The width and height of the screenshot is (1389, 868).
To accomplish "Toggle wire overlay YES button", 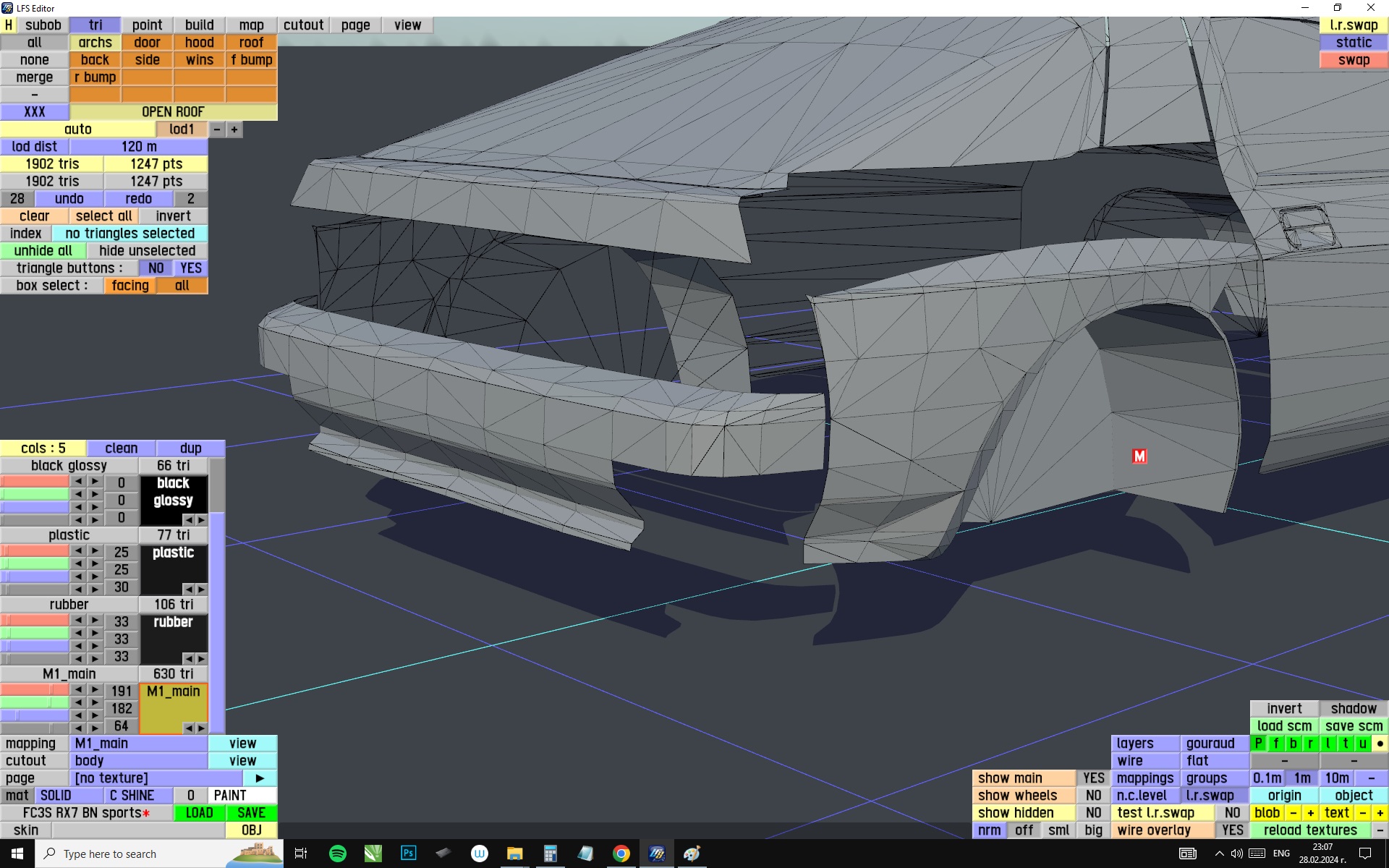I will (x=1232, y=830).
